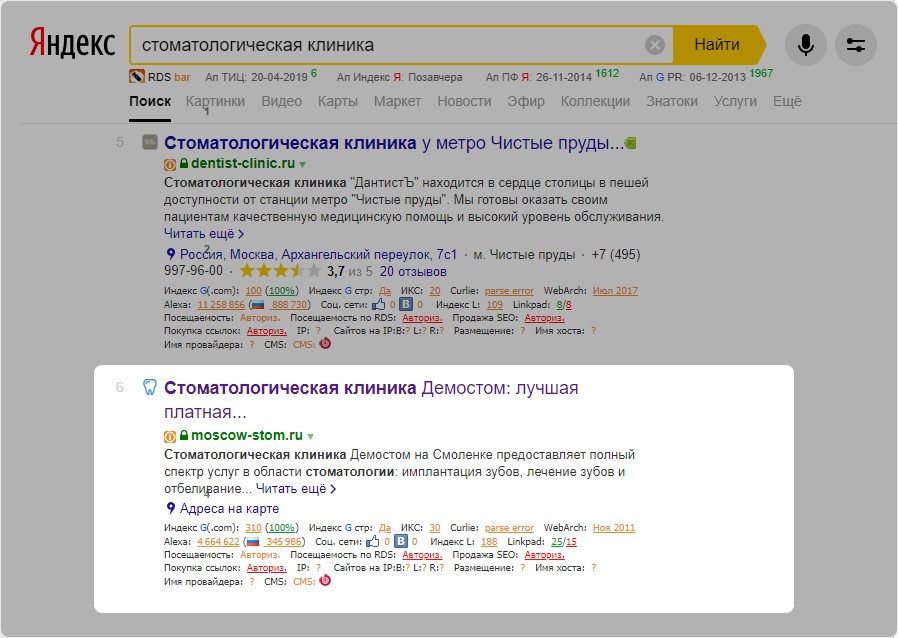Clear the search query with X icon
This screenshot has width=898, height=638.
click(x=655, y=45)
